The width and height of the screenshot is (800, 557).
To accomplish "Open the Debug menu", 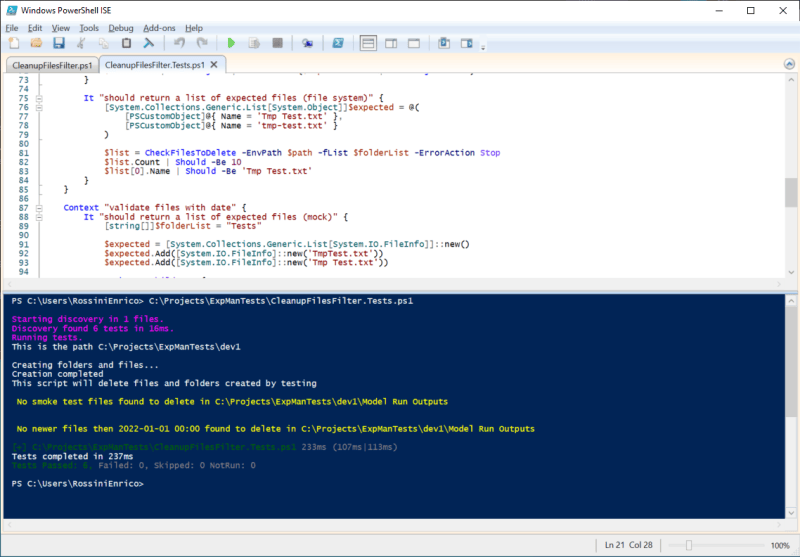I will pyautogui.click(x=121, y=28).
